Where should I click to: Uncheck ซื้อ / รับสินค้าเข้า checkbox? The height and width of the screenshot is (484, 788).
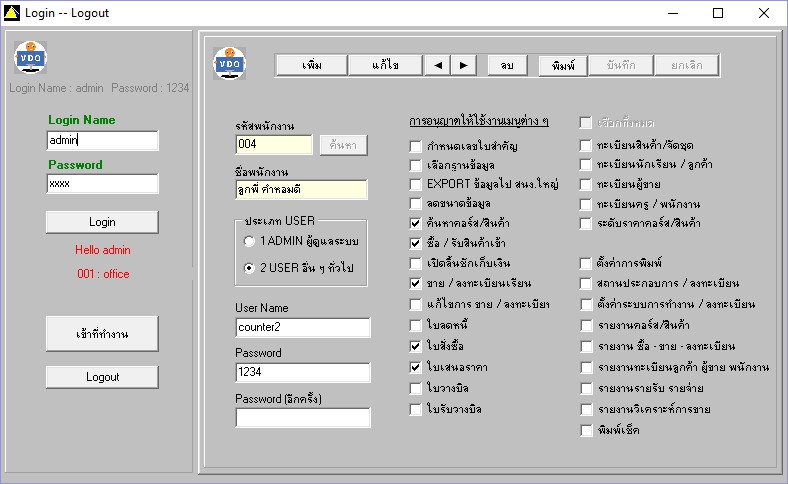[x=415, y=243]
